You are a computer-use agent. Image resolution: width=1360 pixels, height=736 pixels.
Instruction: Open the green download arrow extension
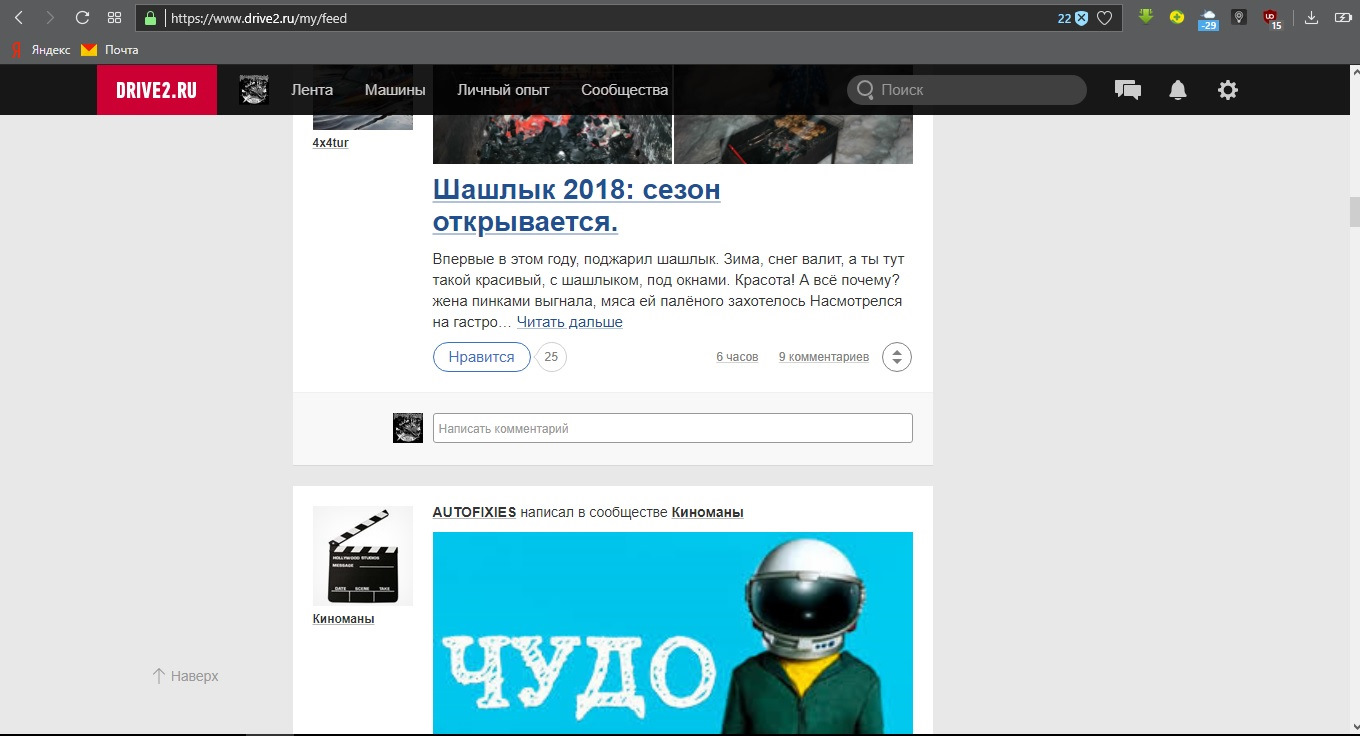pos(1147,17)
